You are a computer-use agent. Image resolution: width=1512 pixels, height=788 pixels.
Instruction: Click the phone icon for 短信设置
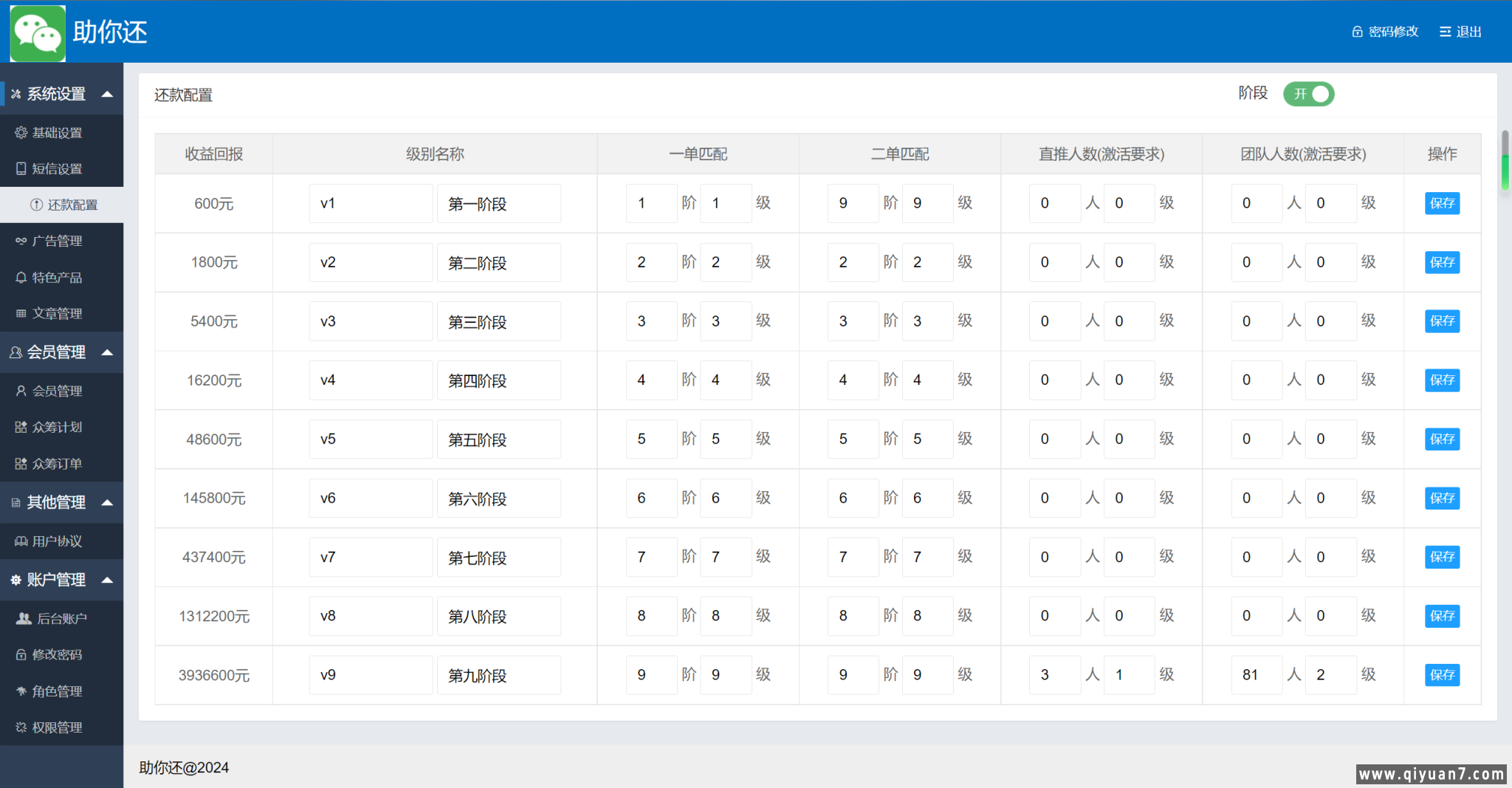click(21, 169)
